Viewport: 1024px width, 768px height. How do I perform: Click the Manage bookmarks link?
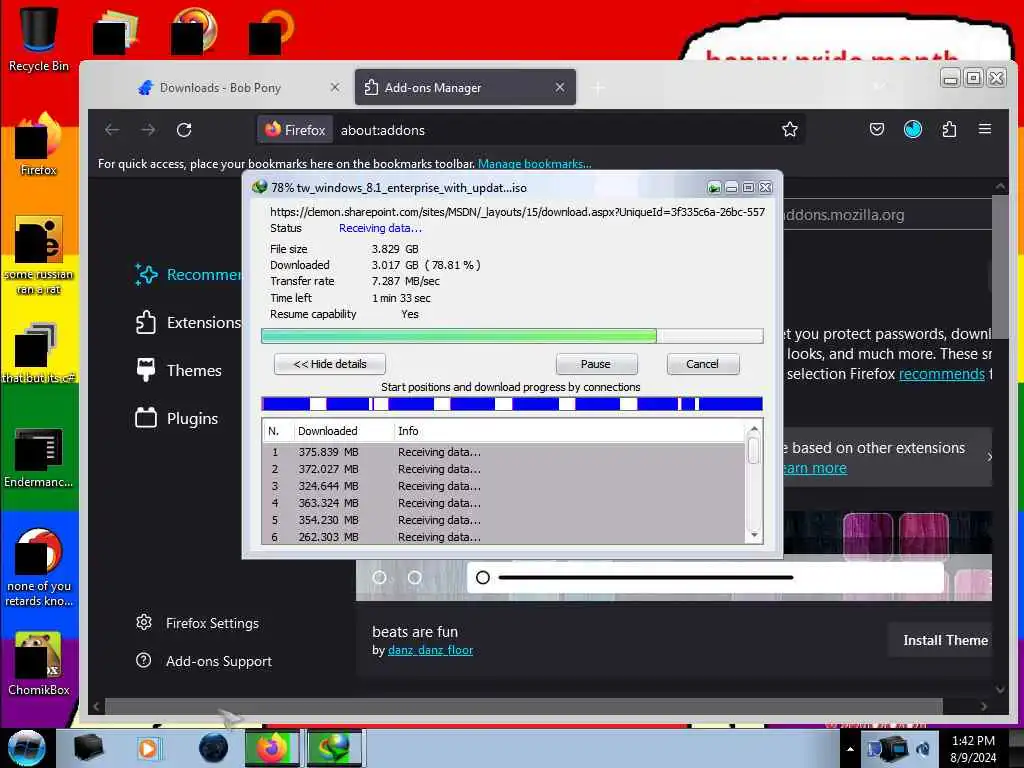point(535,163)
